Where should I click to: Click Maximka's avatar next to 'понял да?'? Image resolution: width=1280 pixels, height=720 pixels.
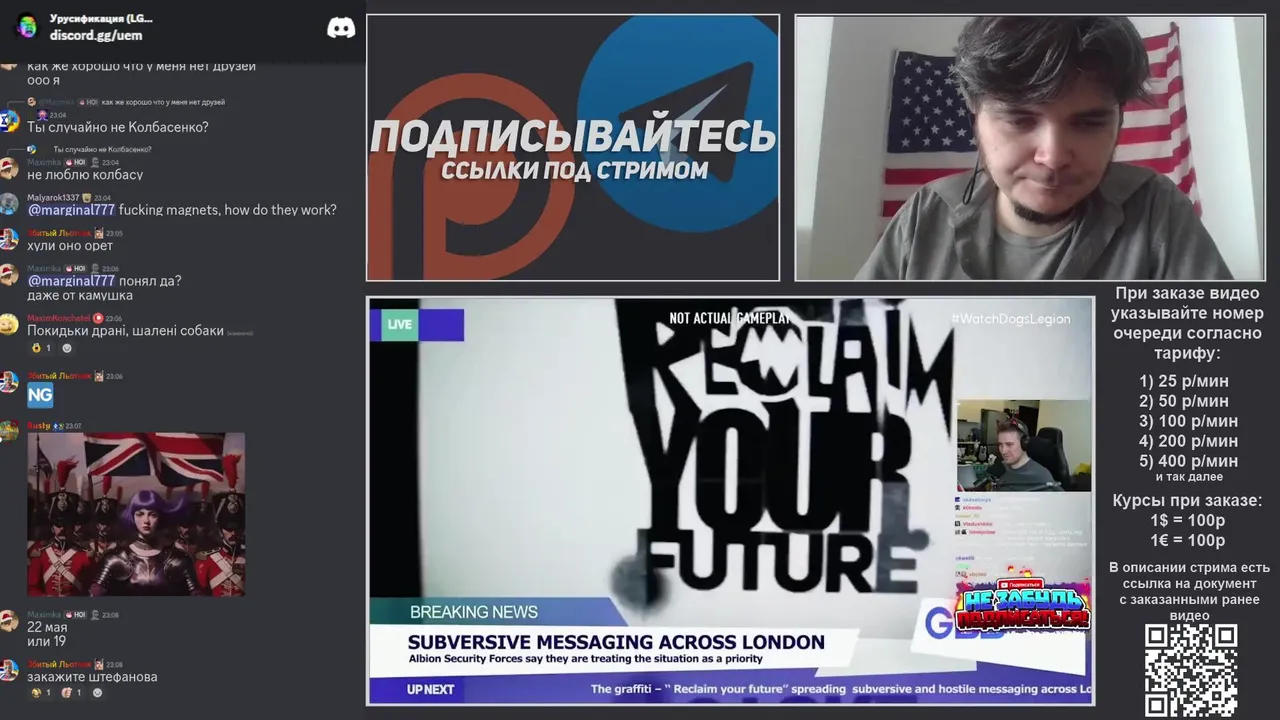pos(9,275)
